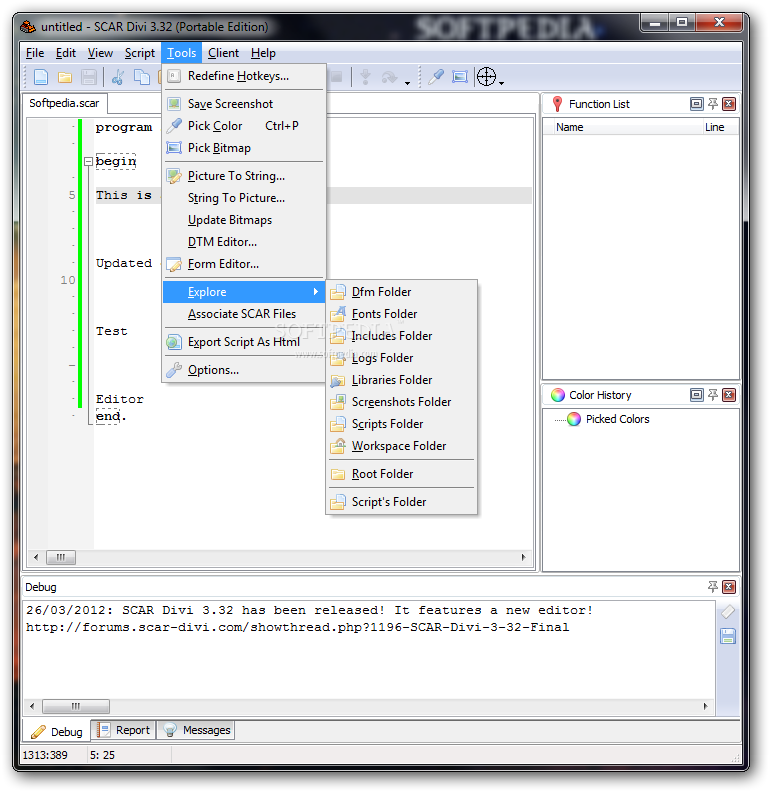Close the Function List panel
The image size is (770, 792).
729,104
